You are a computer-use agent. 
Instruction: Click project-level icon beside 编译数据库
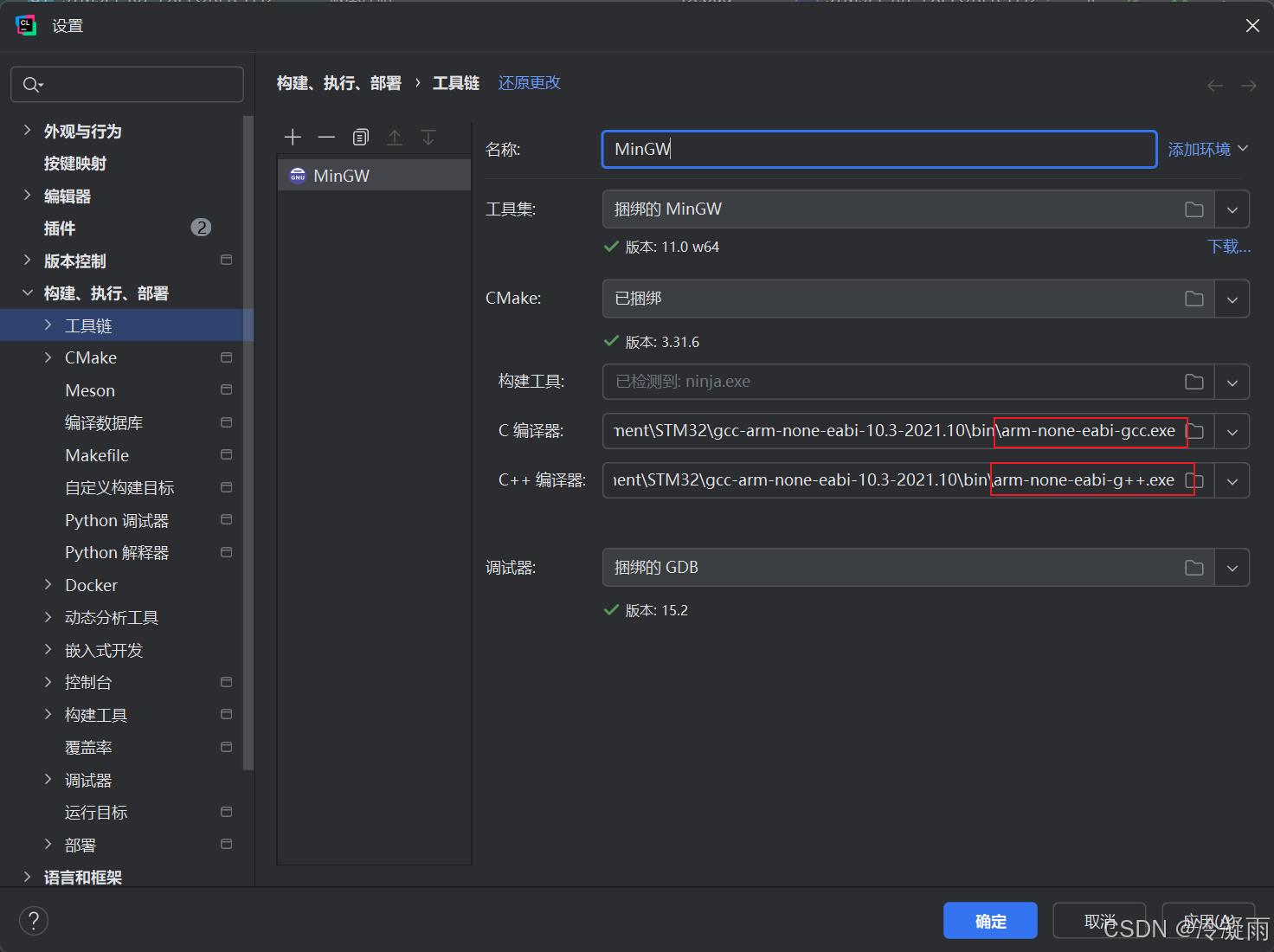click(x=227, y=422)
